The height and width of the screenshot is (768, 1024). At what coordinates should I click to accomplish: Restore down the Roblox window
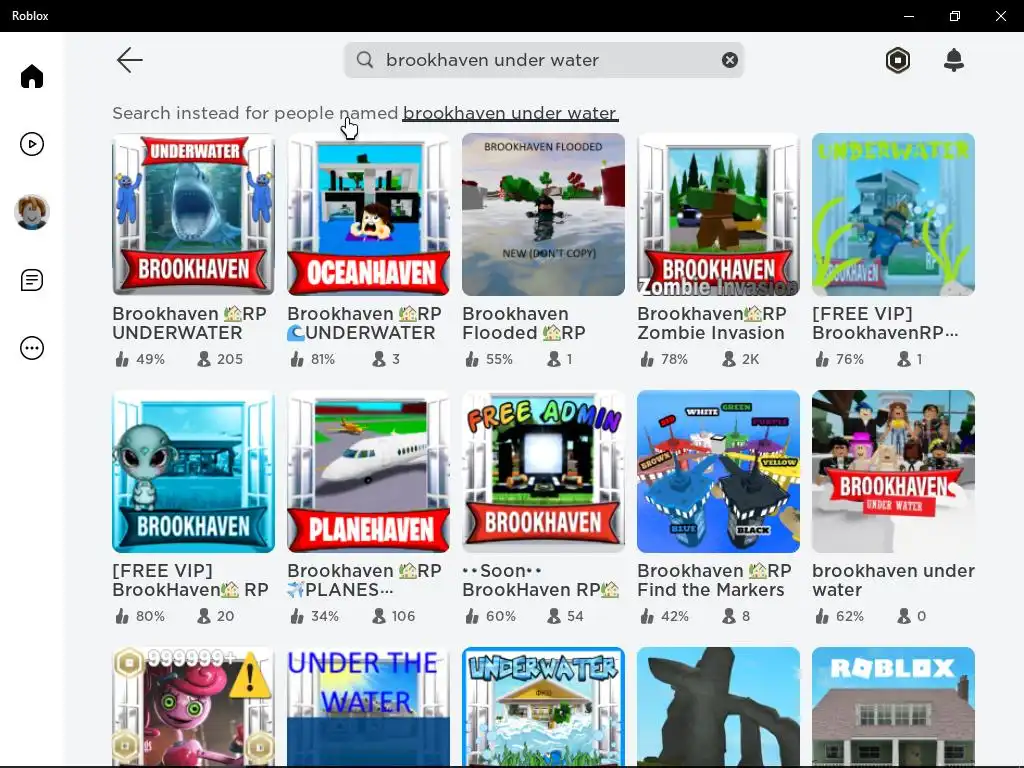pos(955,16)
